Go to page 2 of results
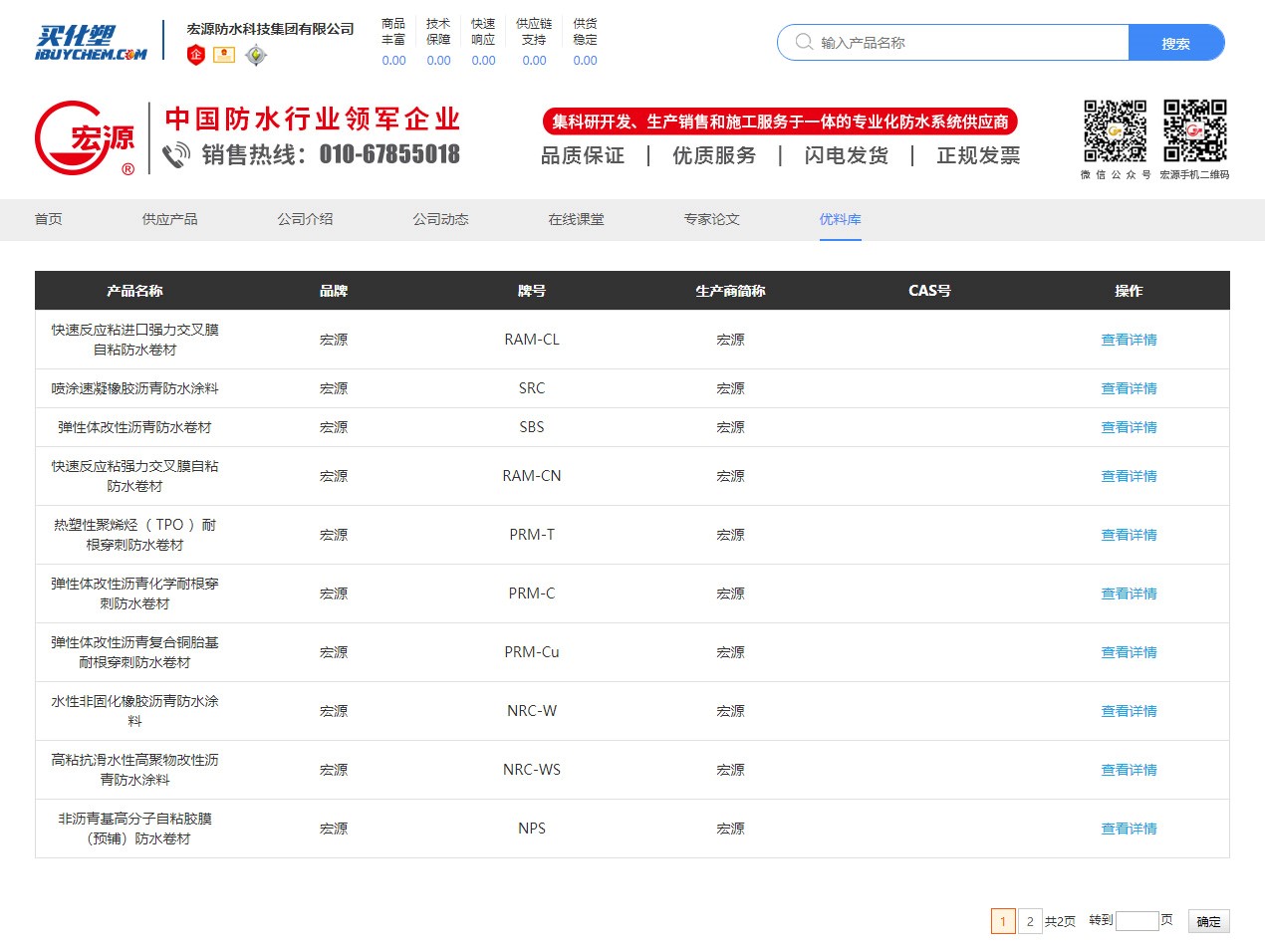Screen dimensions: 1265x952 tap(1030, 921)
